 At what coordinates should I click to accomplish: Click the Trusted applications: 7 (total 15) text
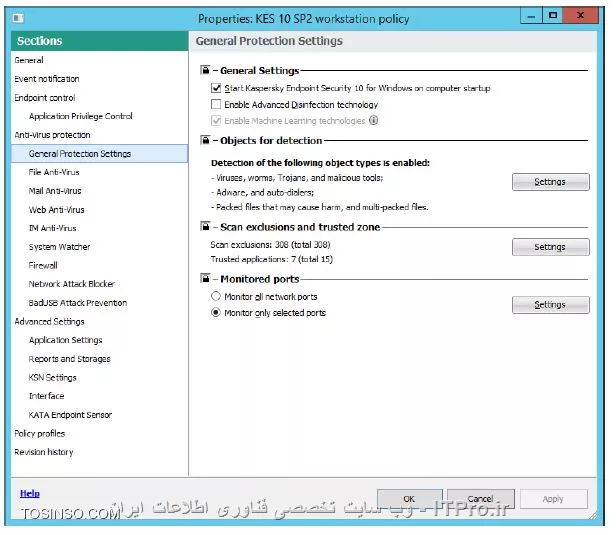click(272, 259)
